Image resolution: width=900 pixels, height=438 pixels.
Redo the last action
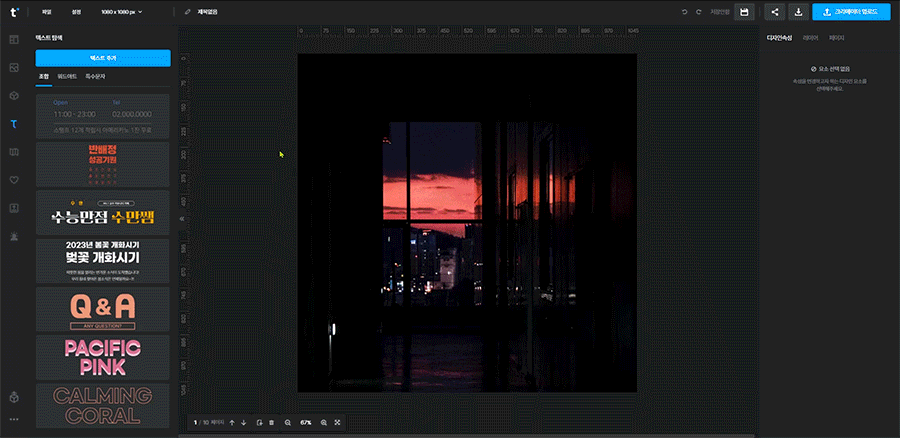click(x=698, y=12)
